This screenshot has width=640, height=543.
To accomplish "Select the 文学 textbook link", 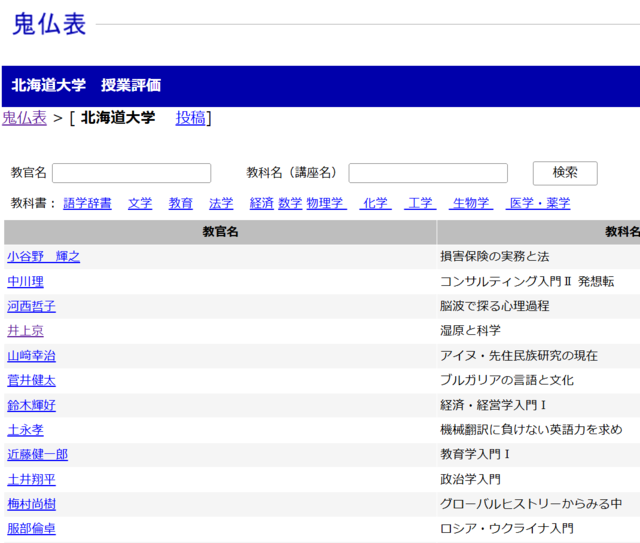I will pyautogui.click(x=140, y=203).
